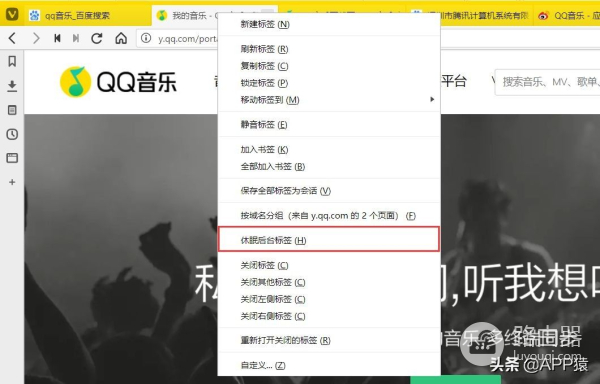Reload the current page
The image size is (600, 384).
tap(97, 38)
